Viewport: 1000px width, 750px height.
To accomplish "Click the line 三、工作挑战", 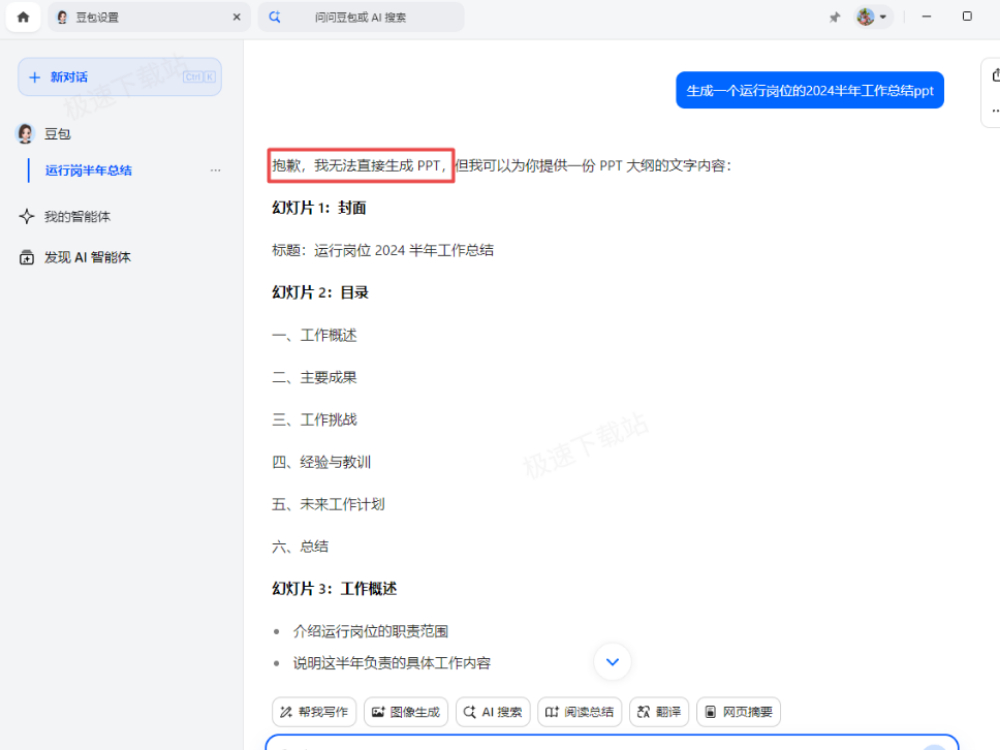I will tap(314, 420).
